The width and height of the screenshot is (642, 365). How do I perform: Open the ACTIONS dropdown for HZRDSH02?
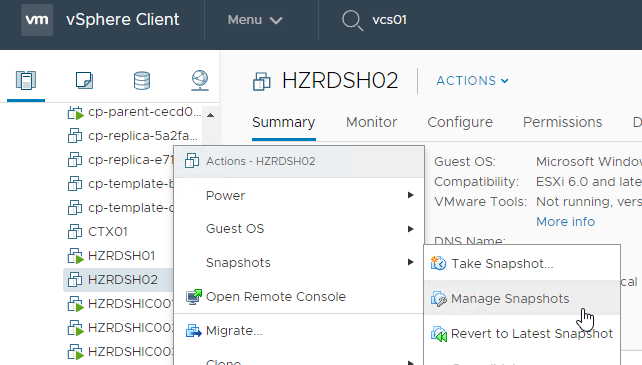pyautogui.click(x=472, y=81)
